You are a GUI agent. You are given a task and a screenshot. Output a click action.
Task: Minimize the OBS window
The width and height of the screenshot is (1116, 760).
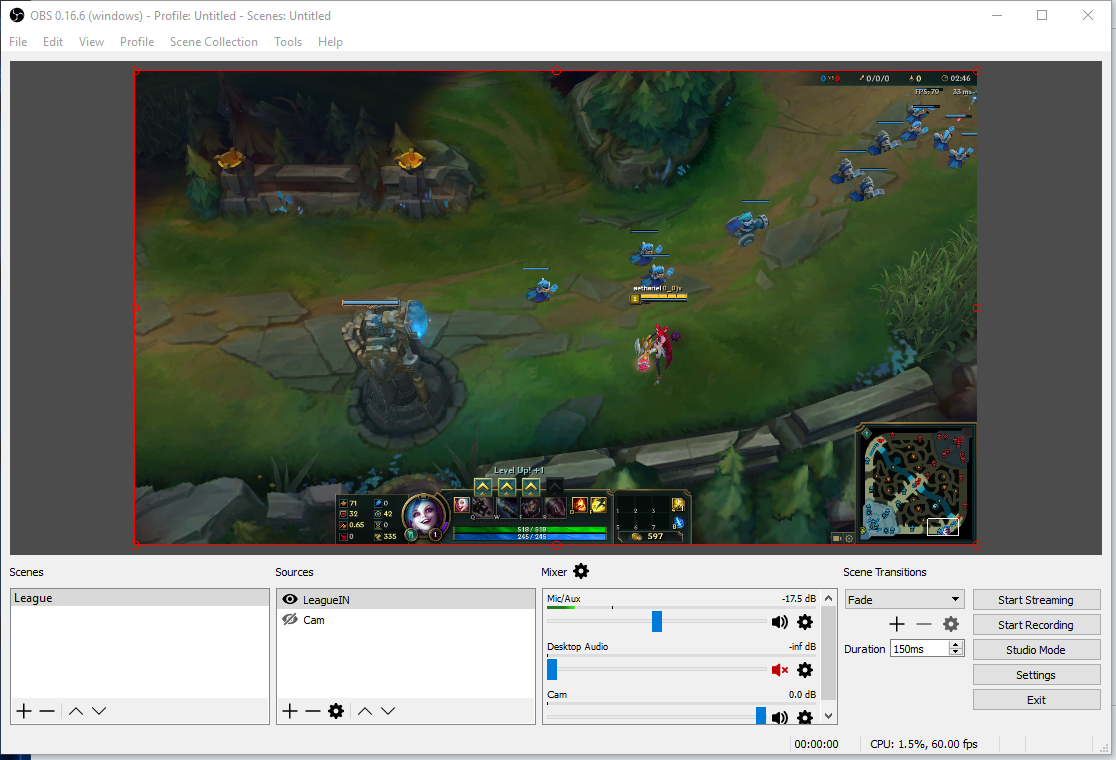click(x=997, y=15)
